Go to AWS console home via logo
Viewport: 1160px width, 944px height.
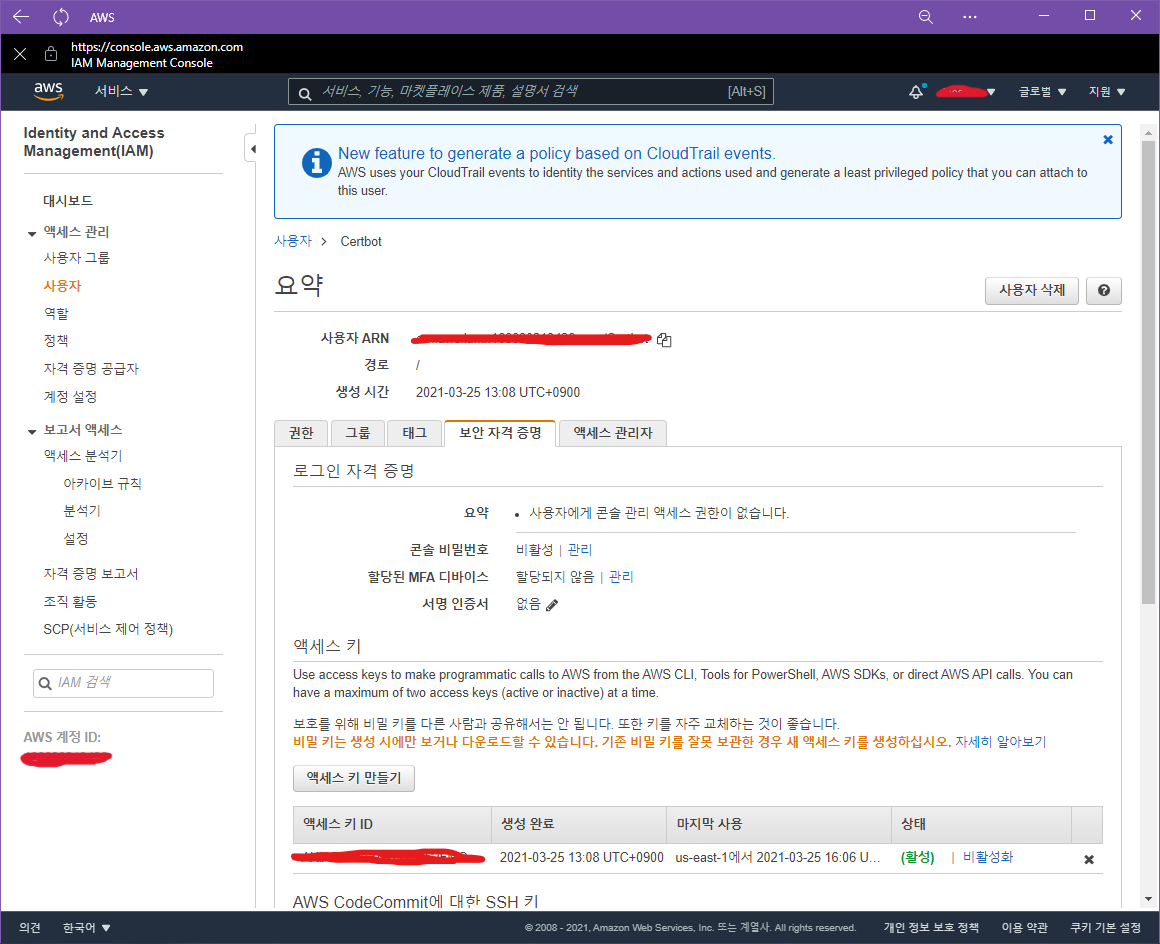[x=49, y=91]
